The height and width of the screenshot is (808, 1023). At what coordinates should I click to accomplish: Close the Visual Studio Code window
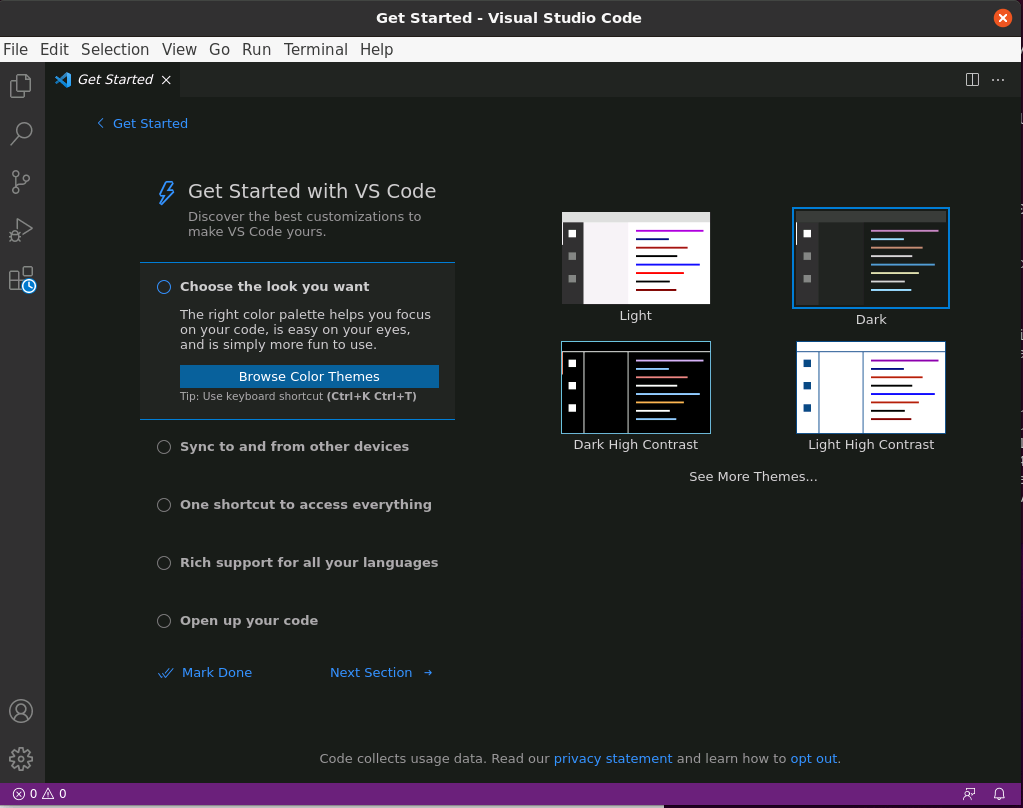pyautogui.click(x=1003, y=18)
